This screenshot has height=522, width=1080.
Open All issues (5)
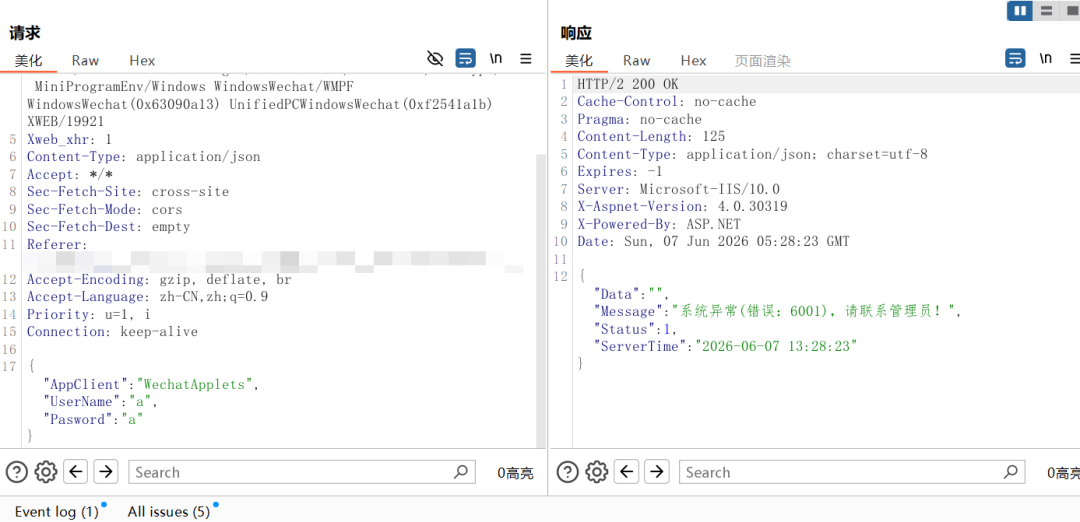(169, 512)
